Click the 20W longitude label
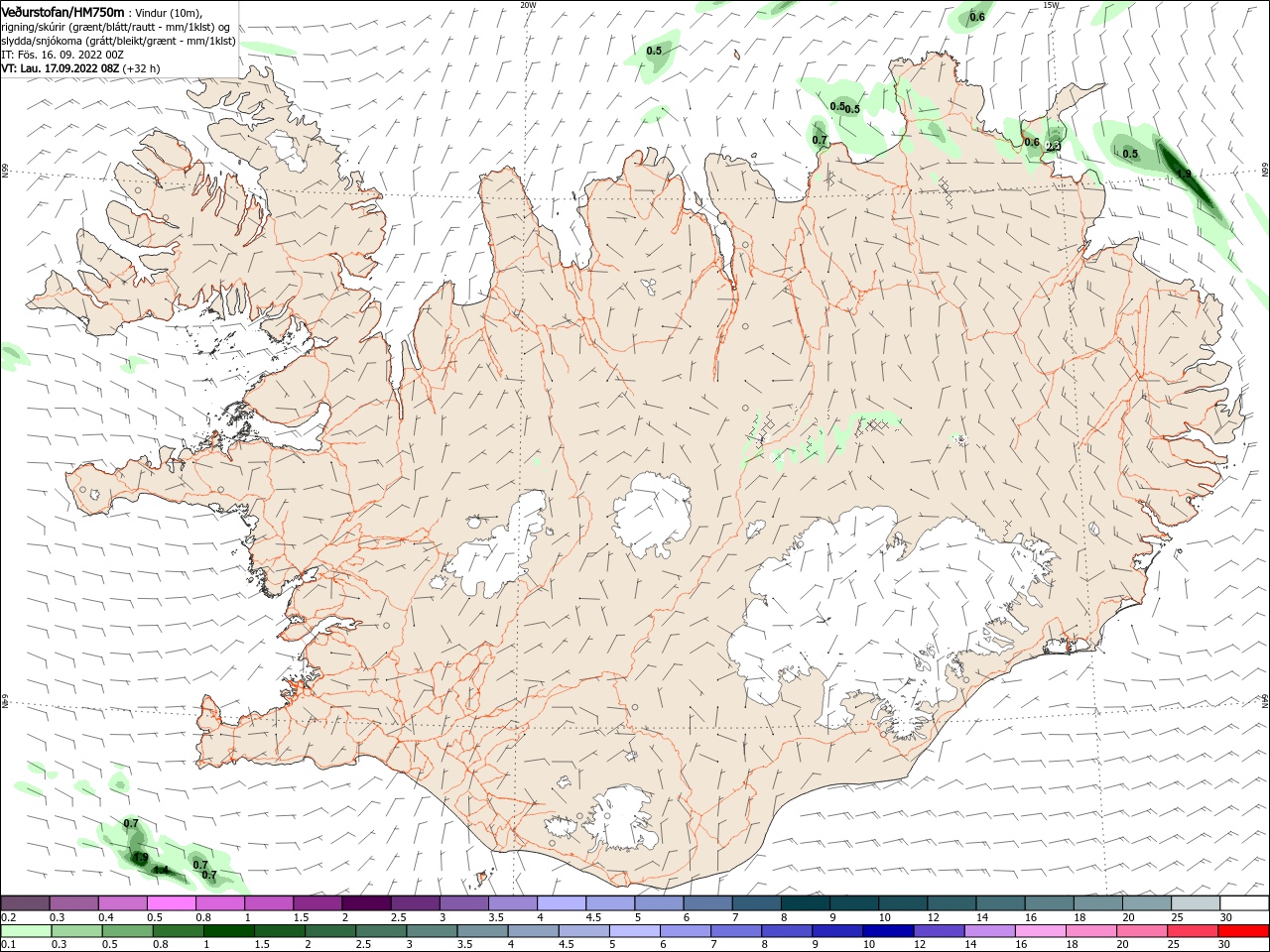 point(528,5)
